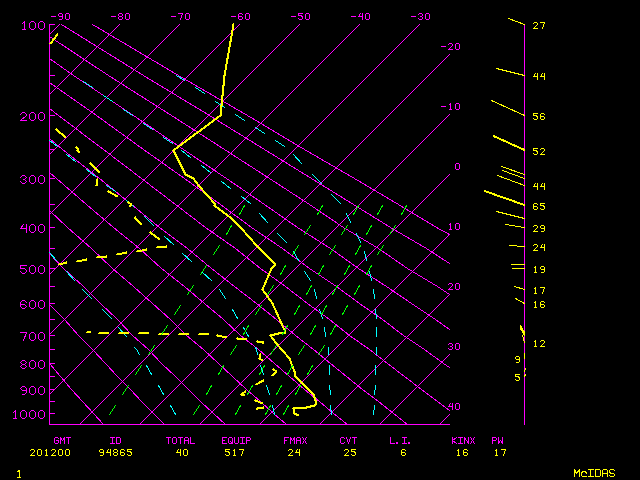Screen dimensions: 640x480
Task: Click the L.I. header label
Action: point(401,440)
